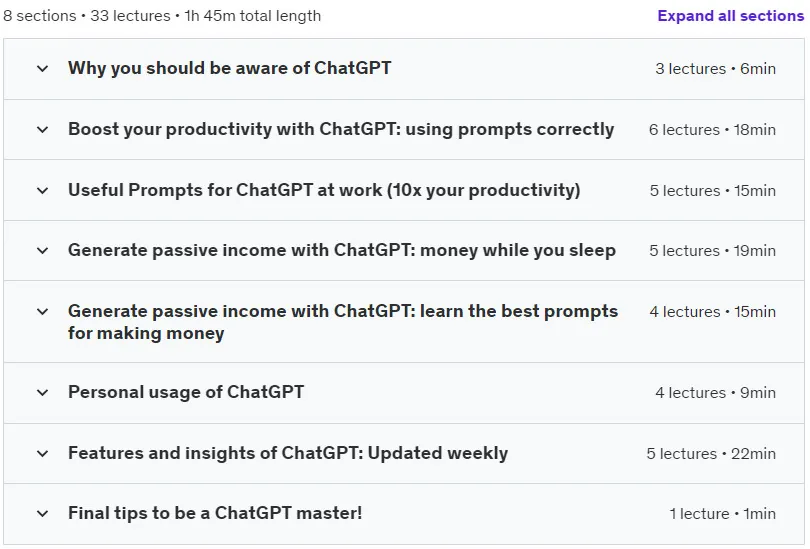Expand the 'Why you should be aware of ChatGPT' chevron
Viewport: 810px width, 549px height.
point(43,69)
